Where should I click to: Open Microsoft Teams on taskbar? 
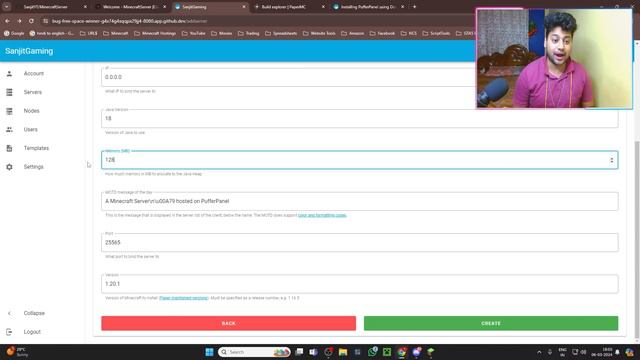tap(313, 352)
